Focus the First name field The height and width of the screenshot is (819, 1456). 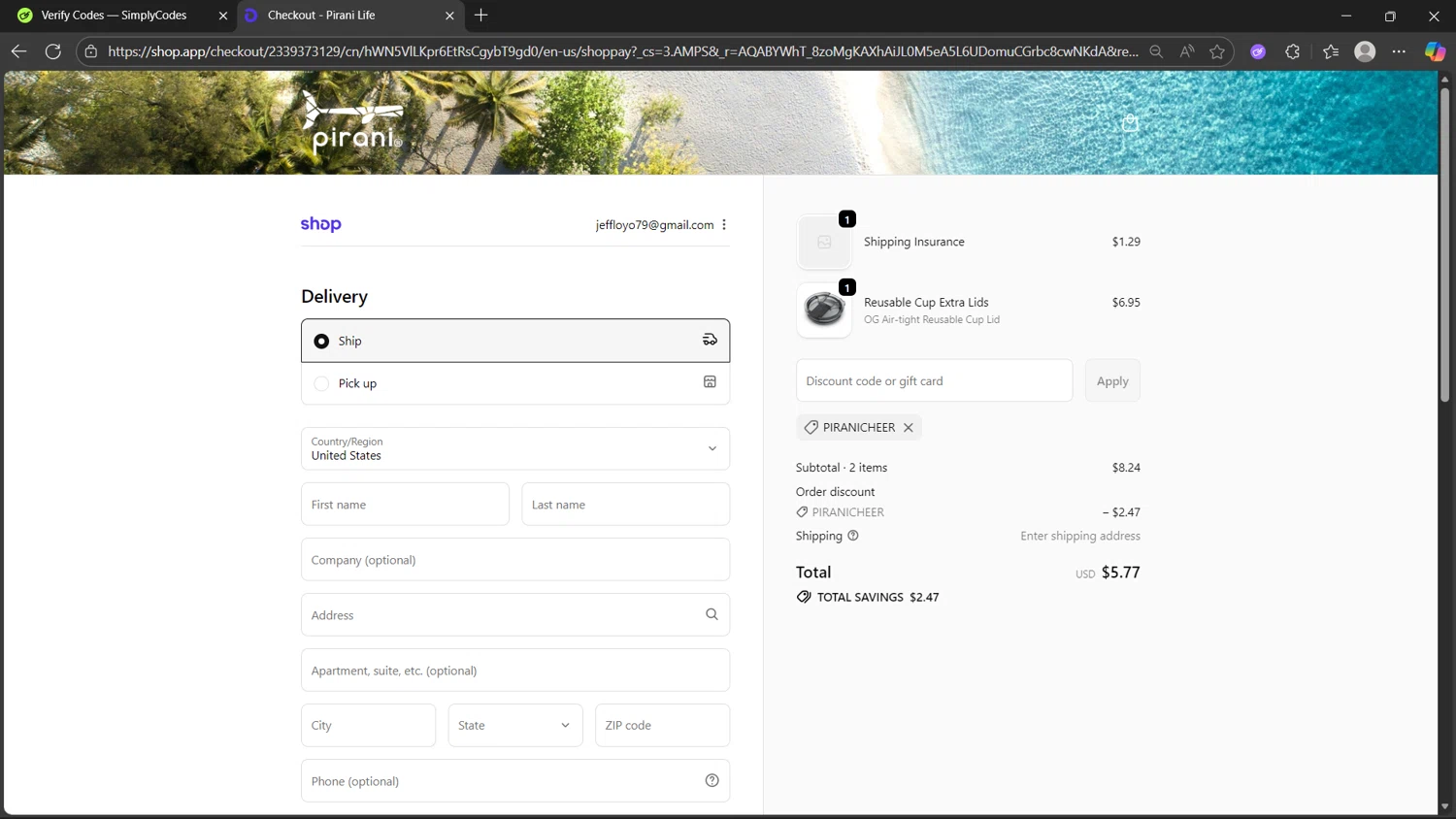coord(405,504)
